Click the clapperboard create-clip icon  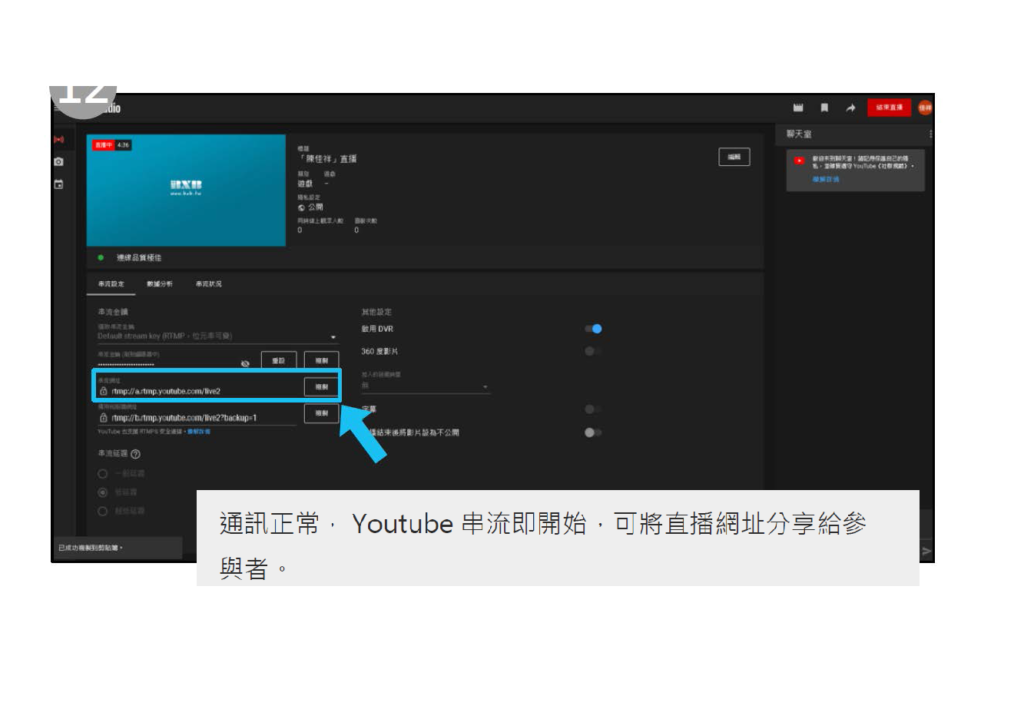point(798,108)
